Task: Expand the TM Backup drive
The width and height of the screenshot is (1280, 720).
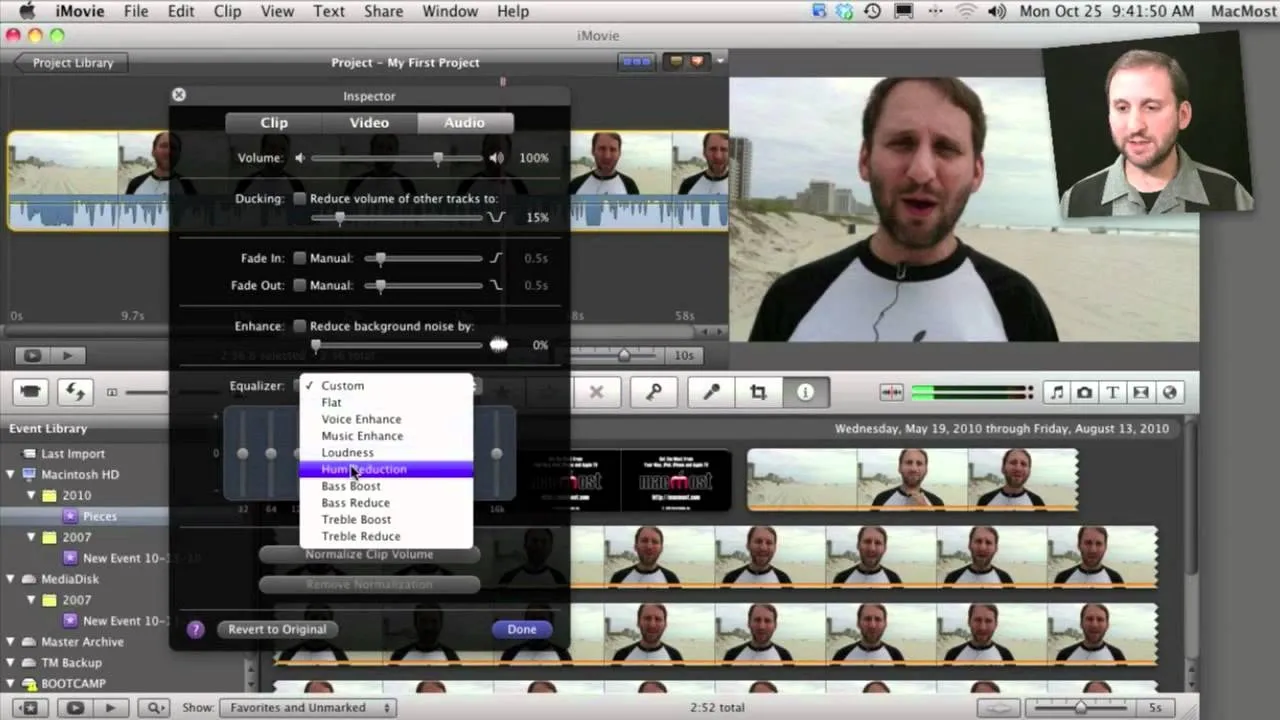Action: pyautogui.click(x=12, y=663)
